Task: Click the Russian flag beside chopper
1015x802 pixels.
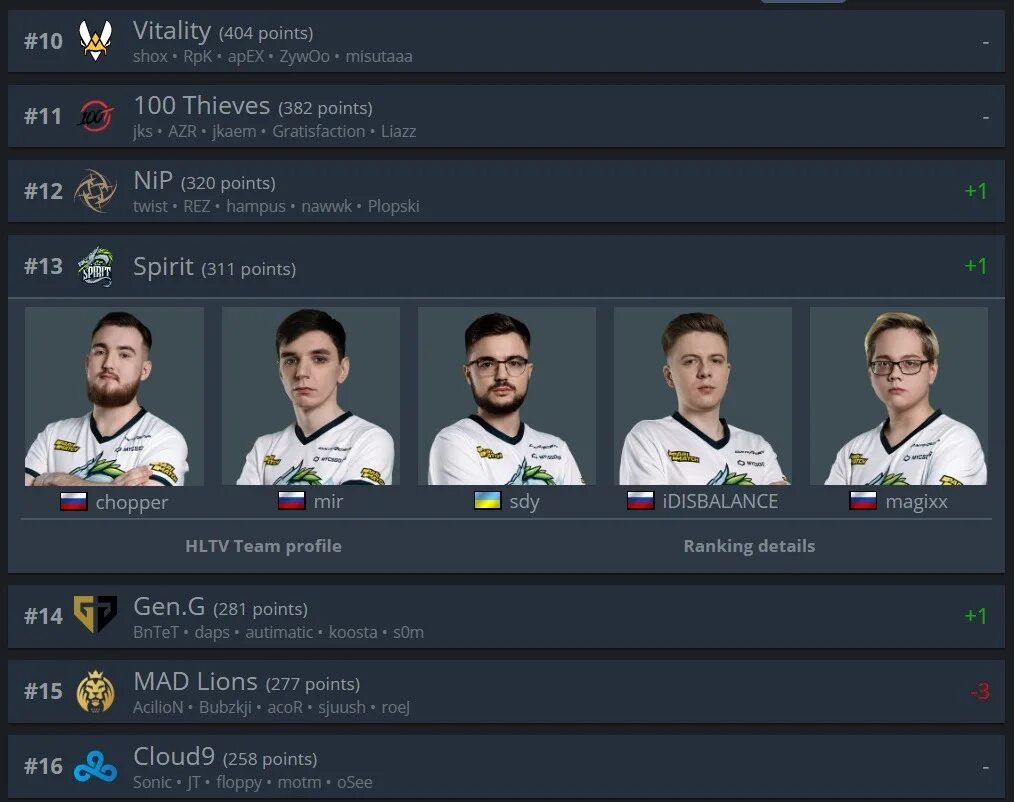Action: pos(73,501)
